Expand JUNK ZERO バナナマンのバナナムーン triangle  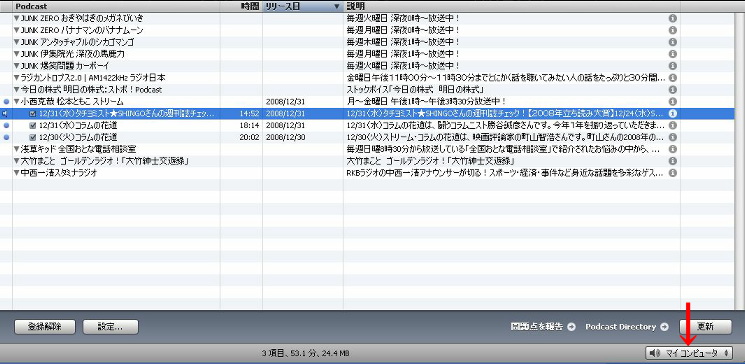click(17, 30)
